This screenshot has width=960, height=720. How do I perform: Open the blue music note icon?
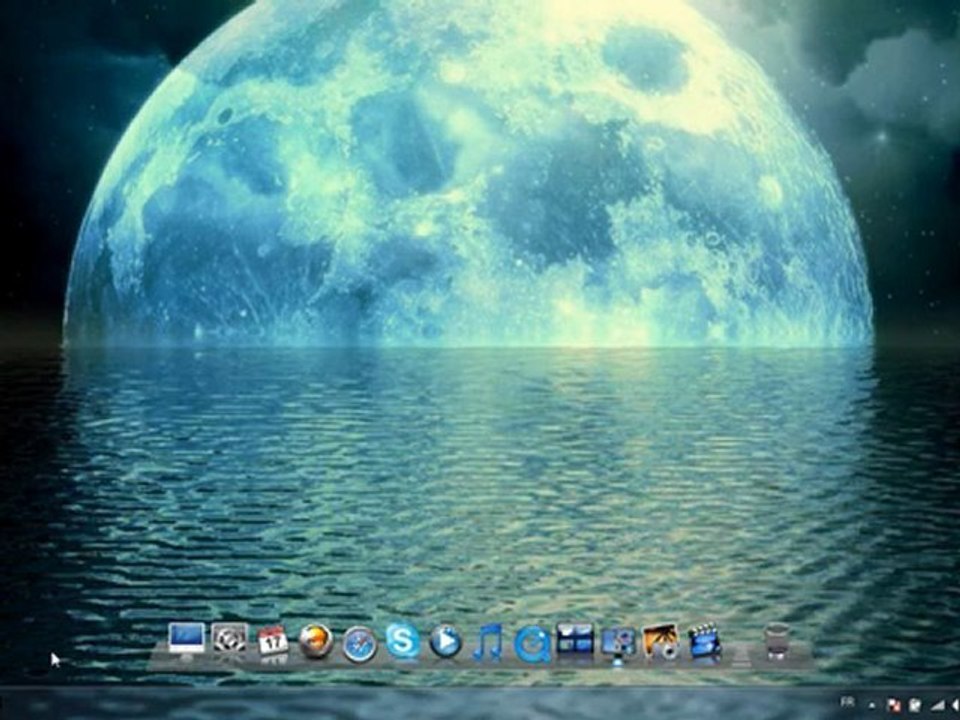coord(489,642)
